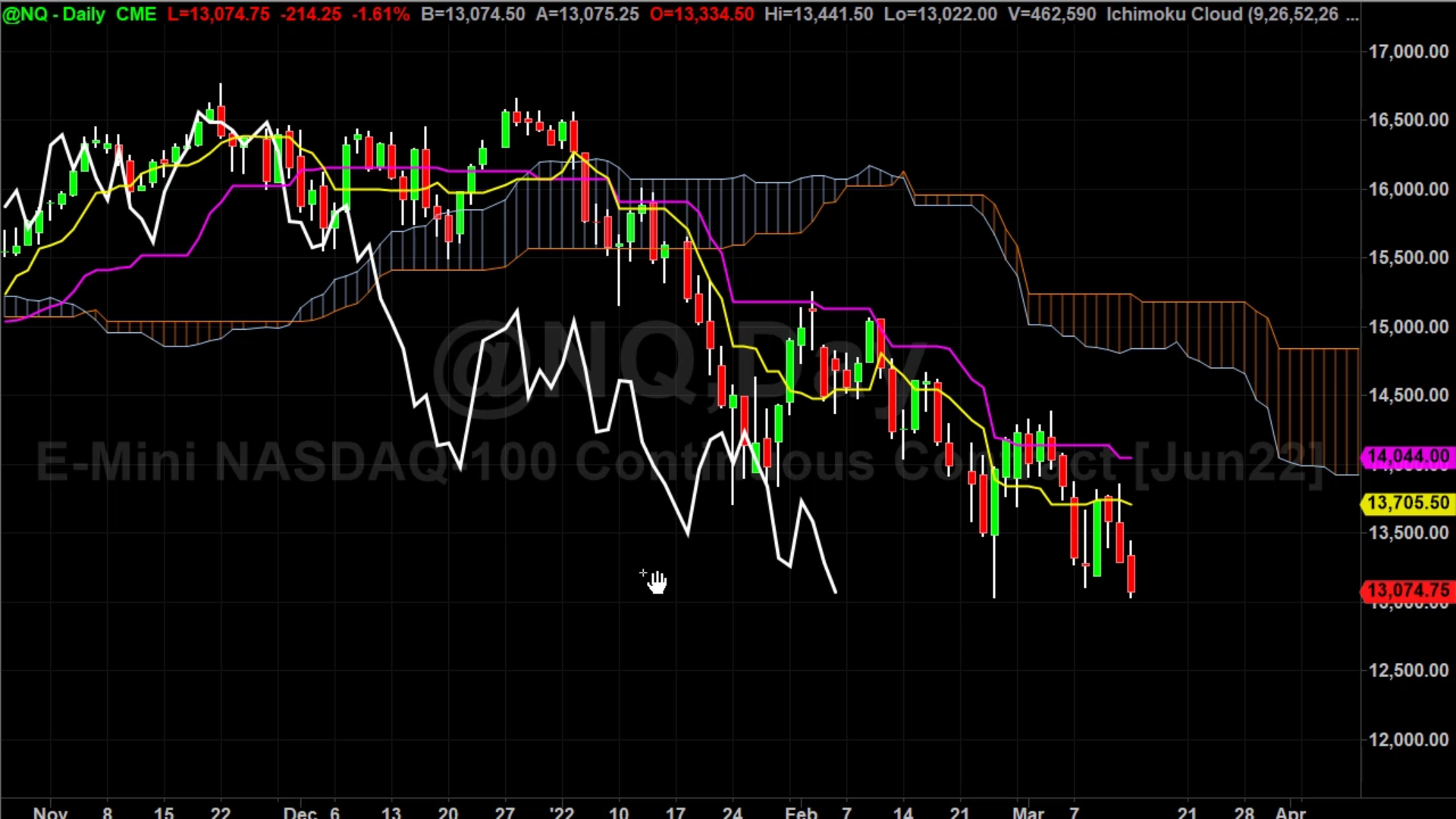Click the 15,500.00 price axis label

1408,258
